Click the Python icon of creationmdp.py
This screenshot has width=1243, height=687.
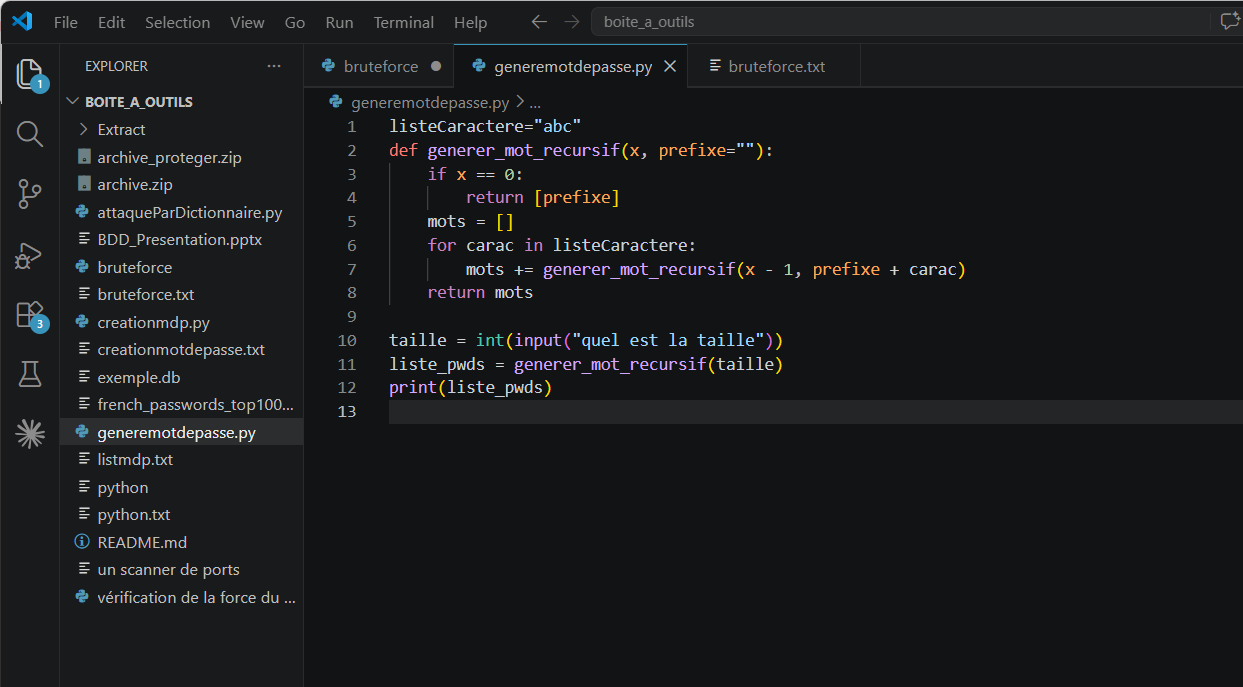point(82,322)
